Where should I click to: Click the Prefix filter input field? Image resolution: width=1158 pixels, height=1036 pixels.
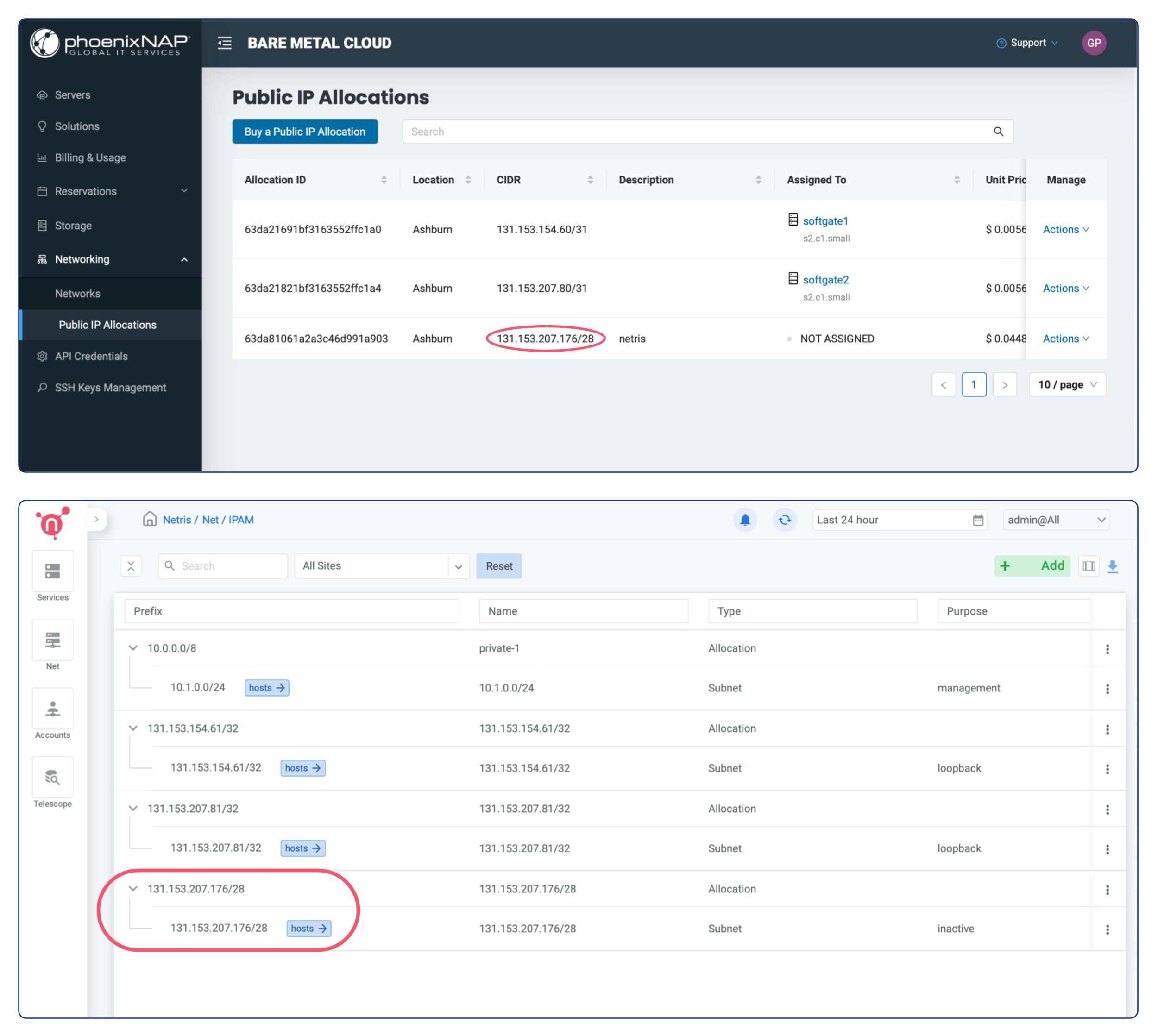[291, 611]
